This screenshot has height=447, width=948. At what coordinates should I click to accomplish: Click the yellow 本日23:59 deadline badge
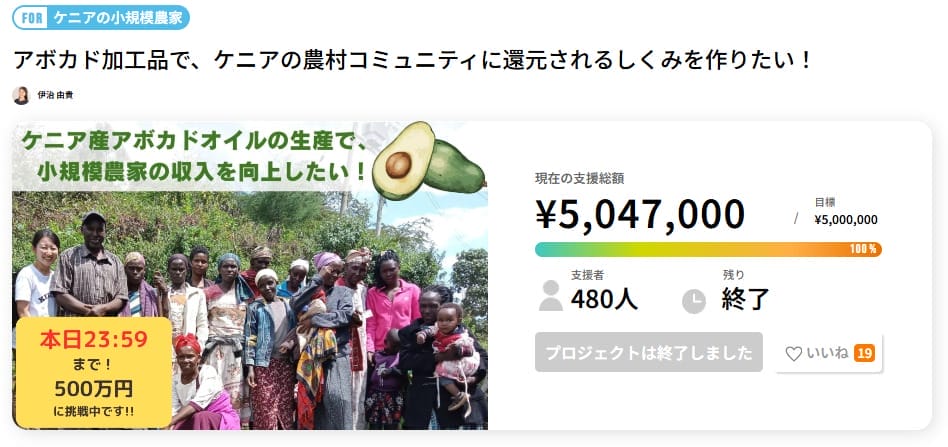point(94,372)
